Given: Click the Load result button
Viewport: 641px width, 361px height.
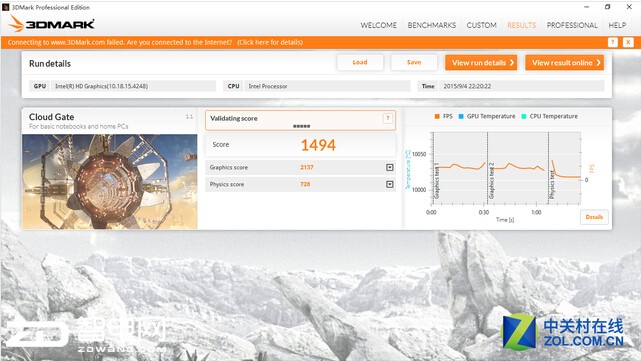Looking at the screenshot, I should coord(360,63).
